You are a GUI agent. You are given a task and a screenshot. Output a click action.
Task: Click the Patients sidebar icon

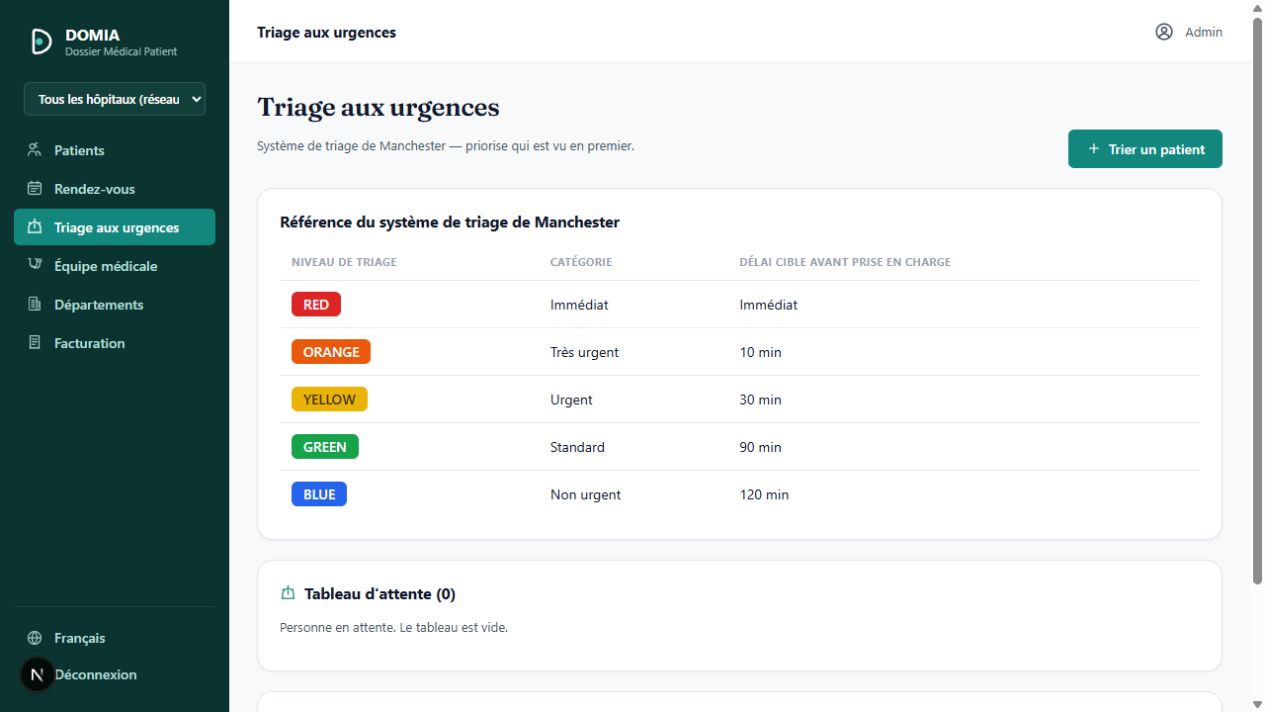[35, 150]
